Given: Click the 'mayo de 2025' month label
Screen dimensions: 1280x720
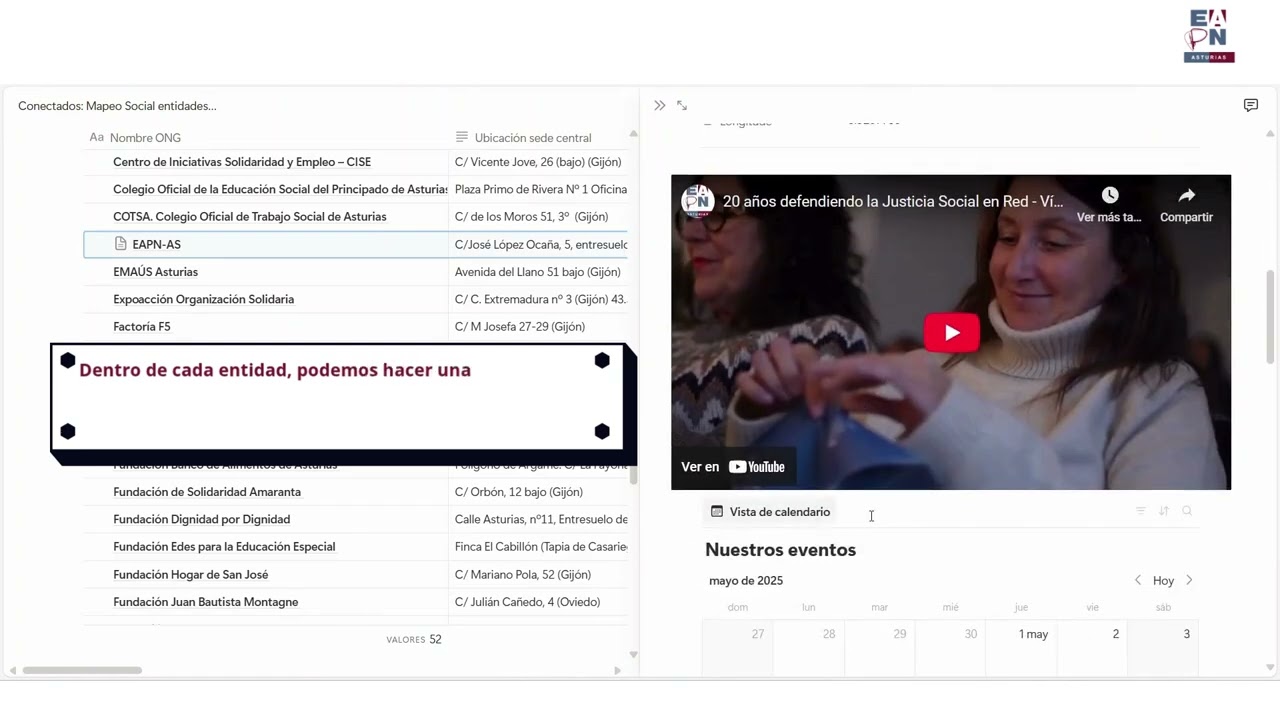Looking at the screenshot, I should 746,581.
